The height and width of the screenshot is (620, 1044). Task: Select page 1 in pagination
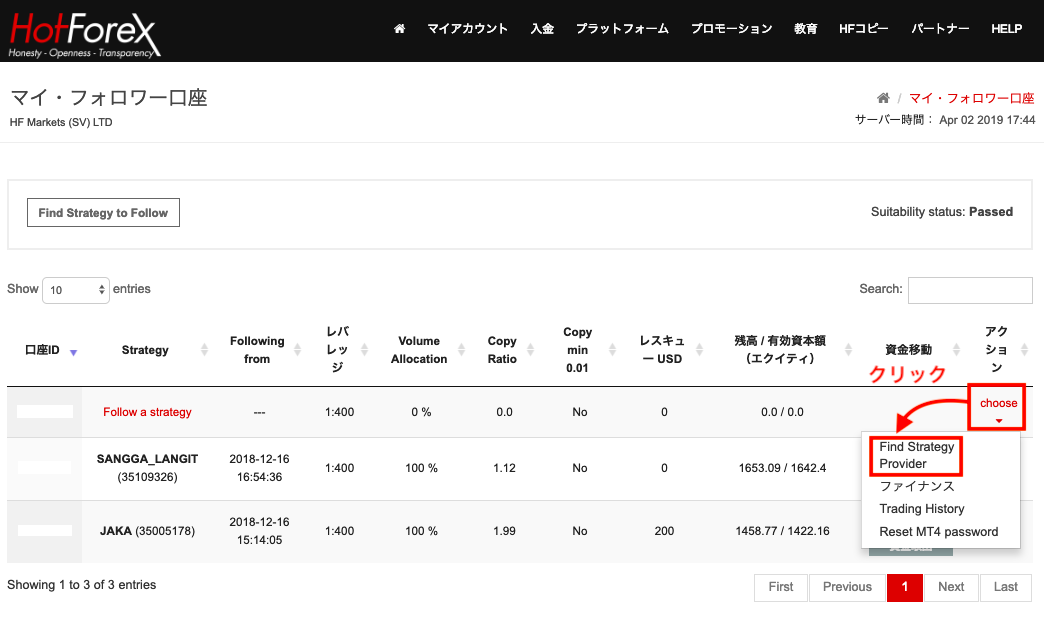pyautogui.click(x=904, y=587)
